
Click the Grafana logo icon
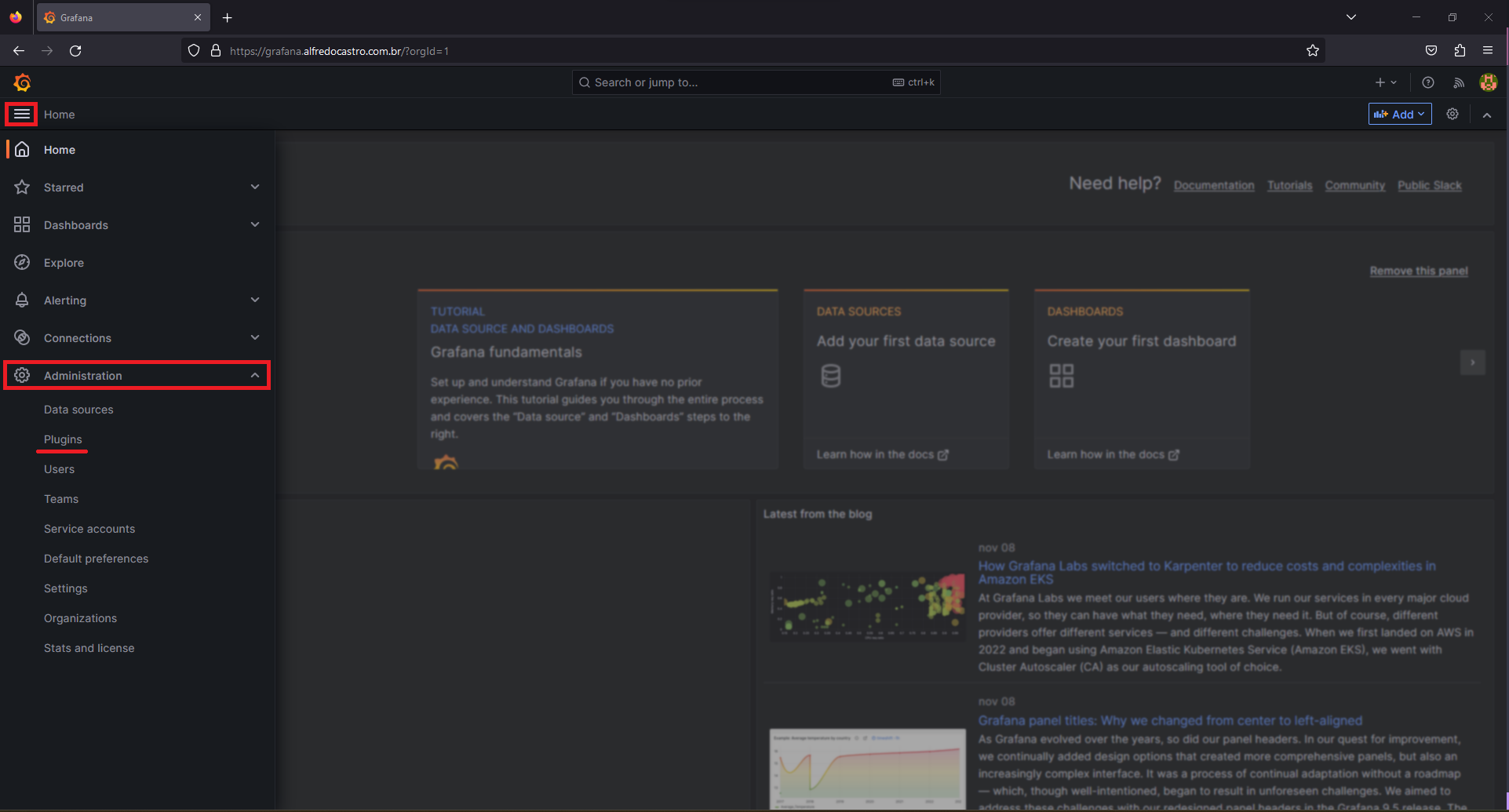click(22, 82)
